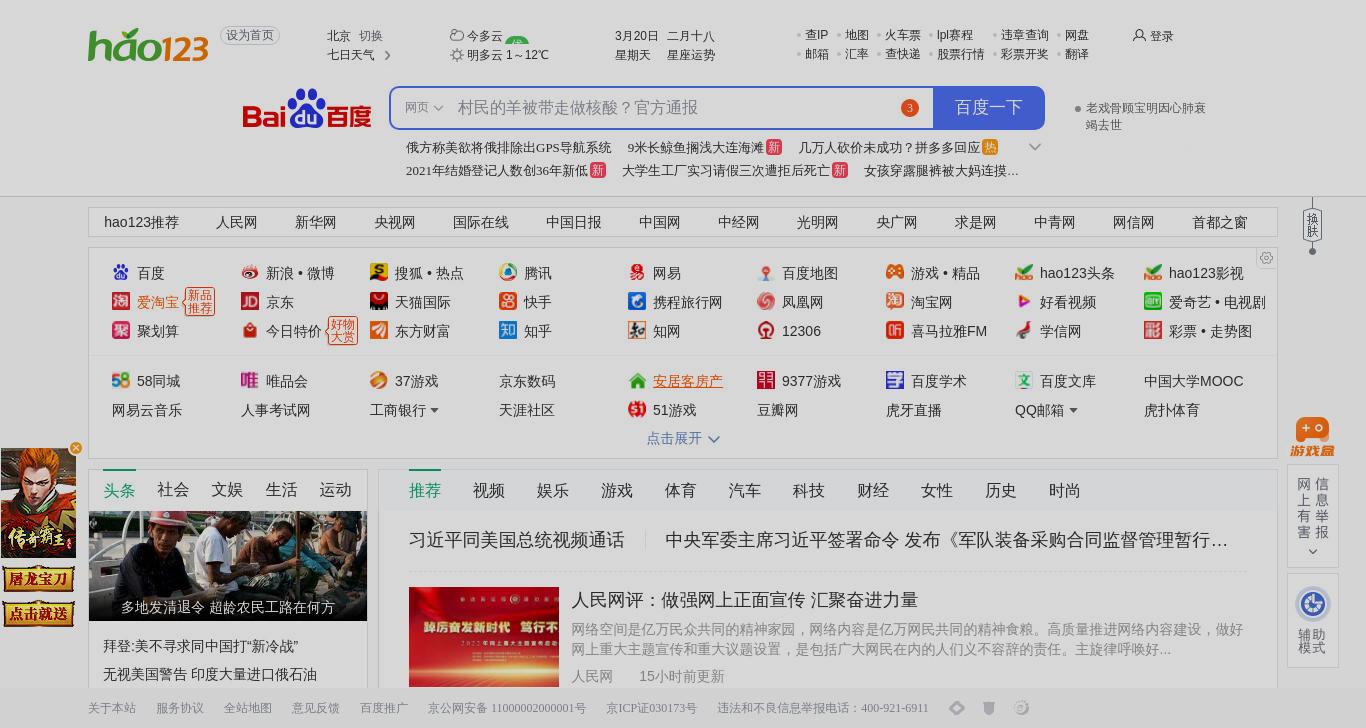
Task: Open the 12306 railway icon
Action: pyautogui.click(x=766, y=330)
